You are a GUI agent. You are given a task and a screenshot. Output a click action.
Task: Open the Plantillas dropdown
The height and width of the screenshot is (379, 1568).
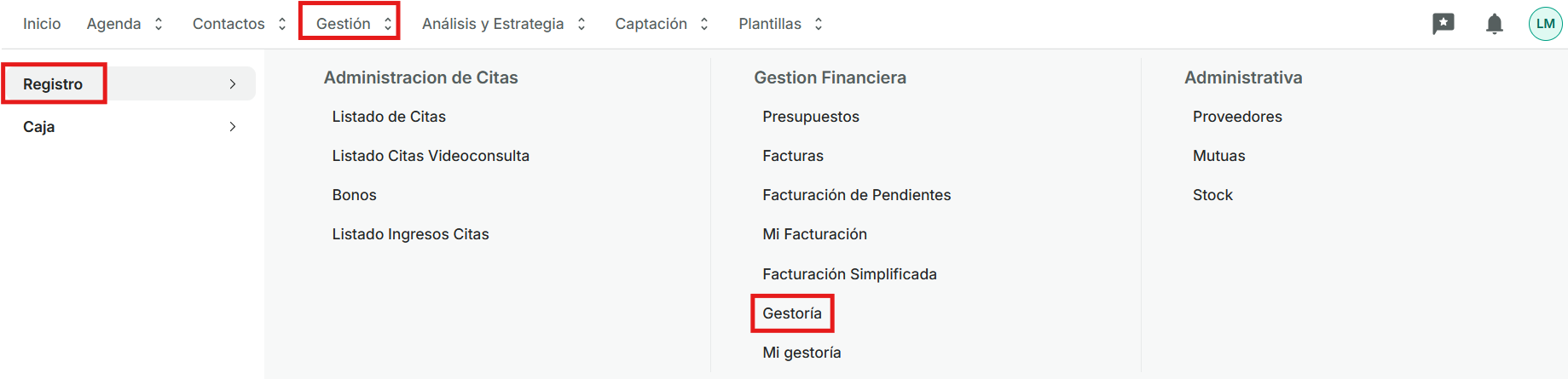point(780,24)
